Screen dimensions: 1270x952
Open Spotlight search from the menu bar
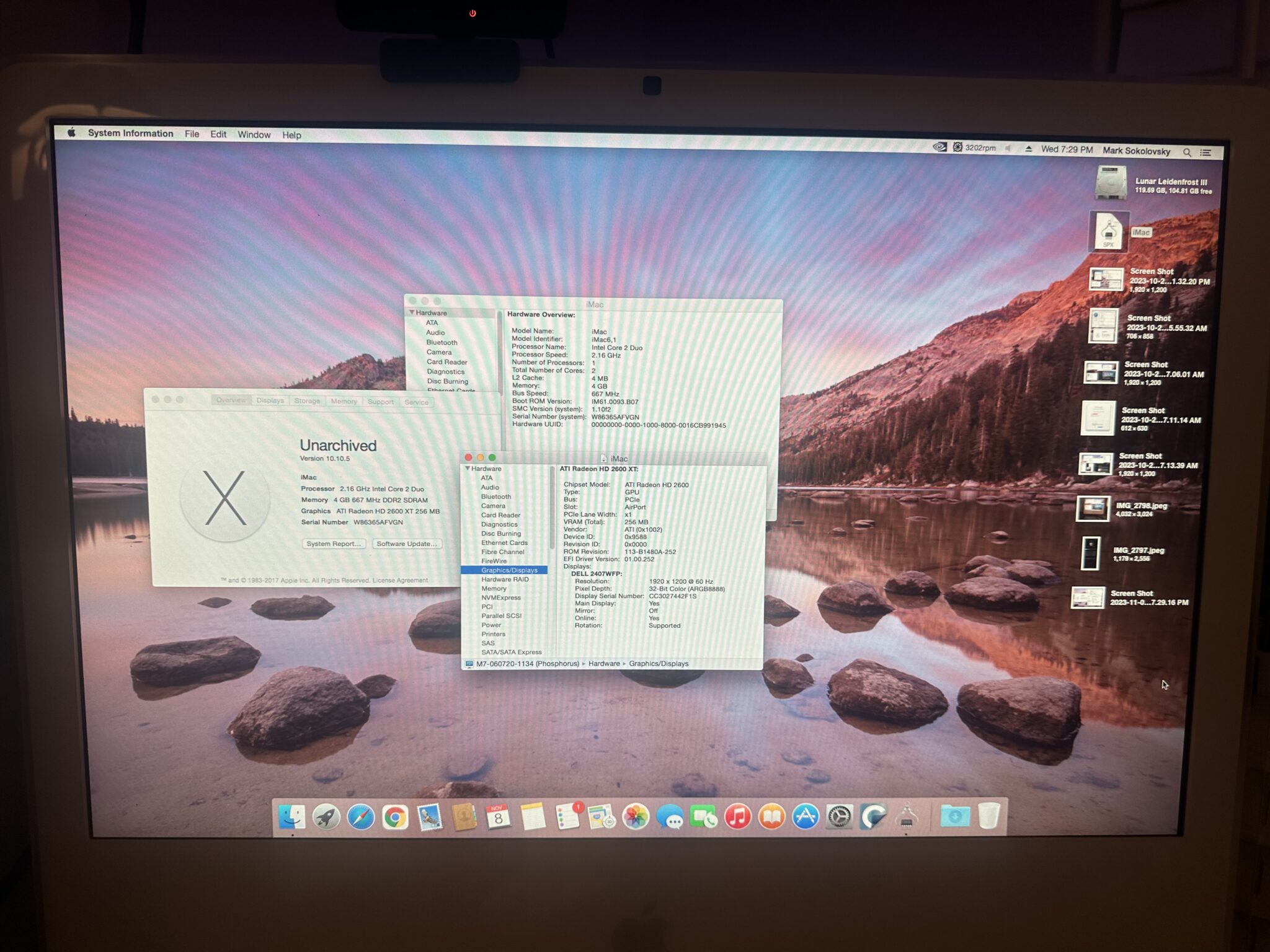pyautogui.click(x=1188, y=151)
